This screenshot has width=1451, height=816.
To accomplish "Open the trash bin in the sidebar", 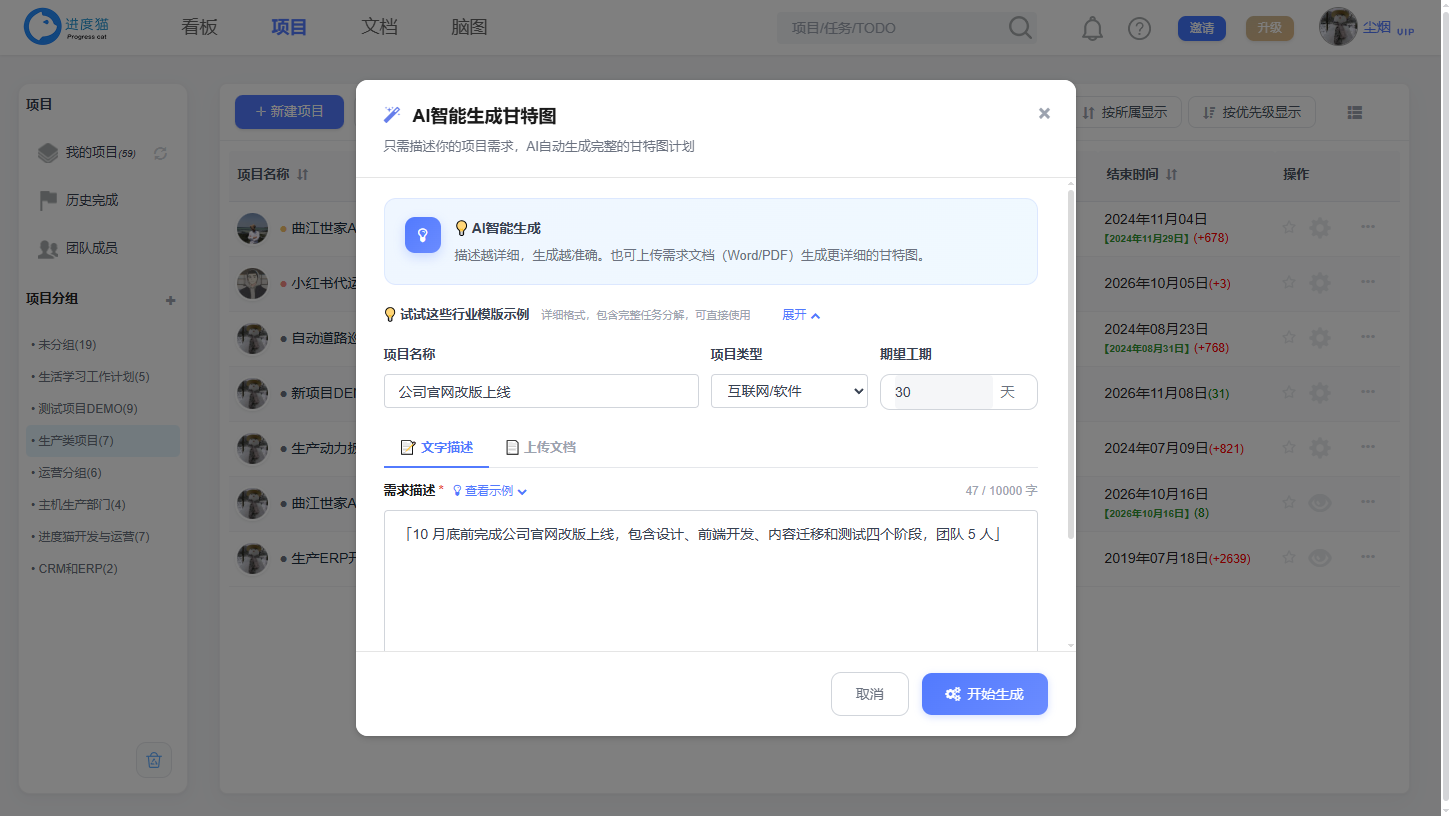I will click(x=154, y=760).
